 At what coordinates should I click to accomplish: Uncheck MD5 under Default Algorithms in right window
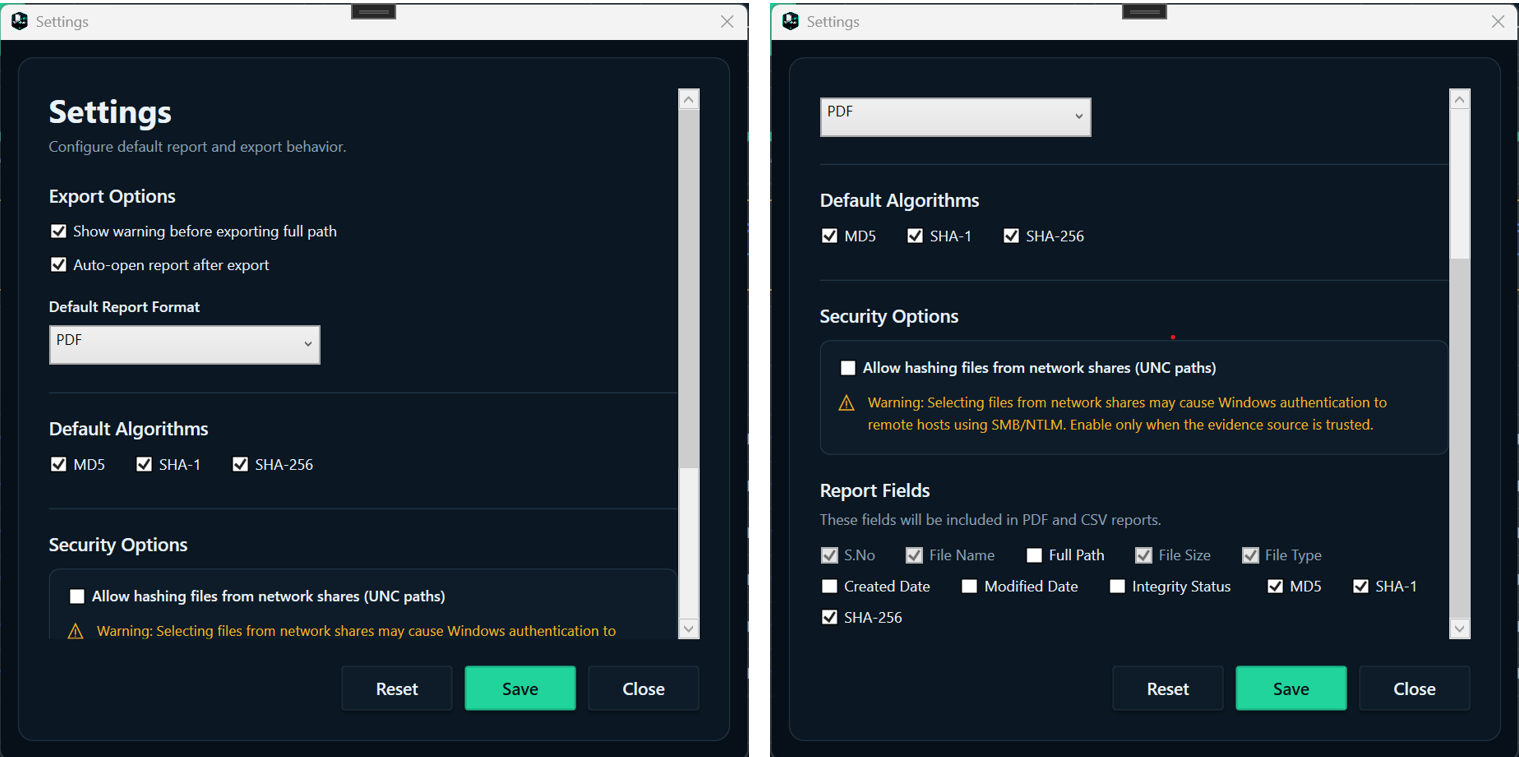(x=829, y=236)
